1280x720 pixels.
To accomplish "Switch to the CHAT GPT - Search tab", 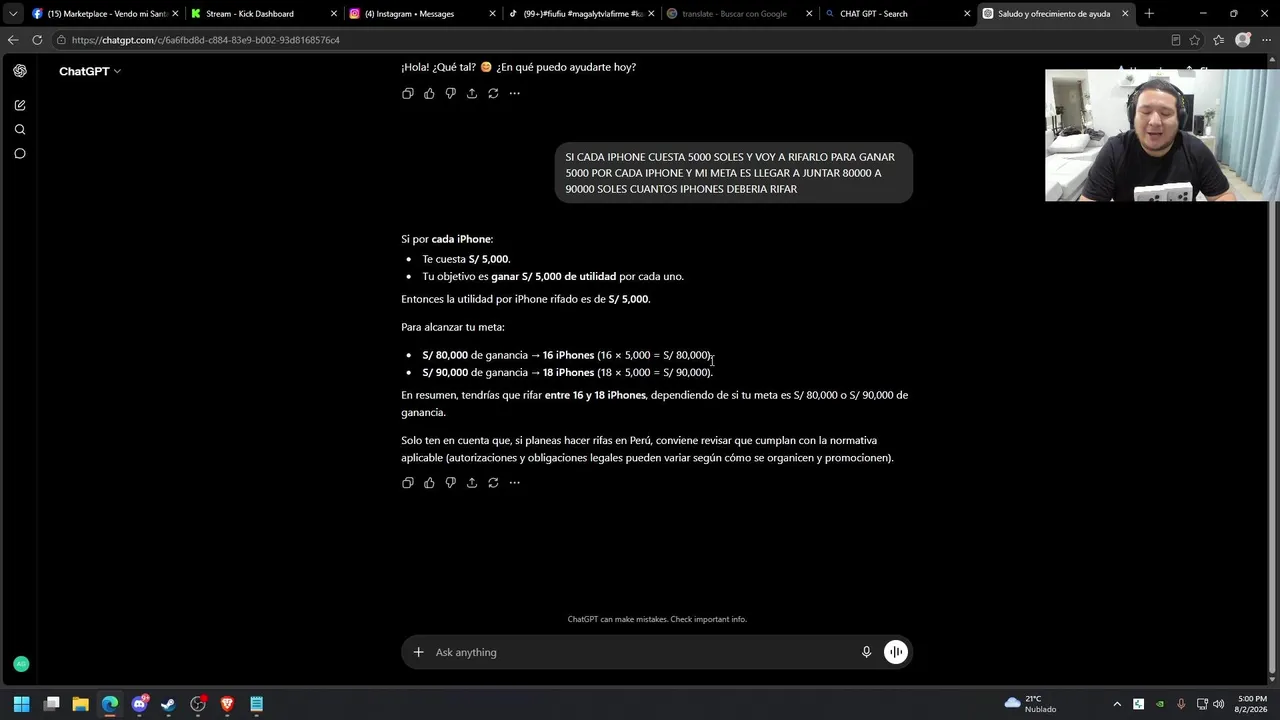I will [x=898, y=14].
